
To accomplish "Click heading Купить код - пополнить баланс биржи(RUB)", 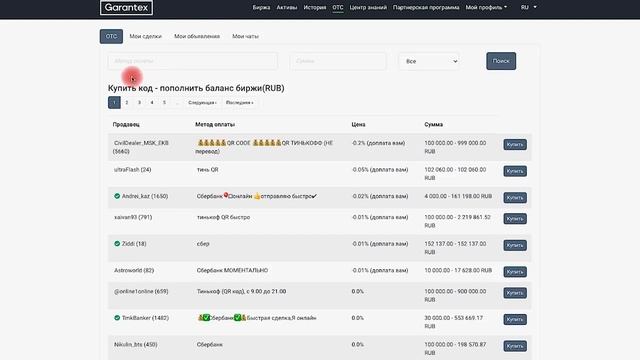I will 196,88.
